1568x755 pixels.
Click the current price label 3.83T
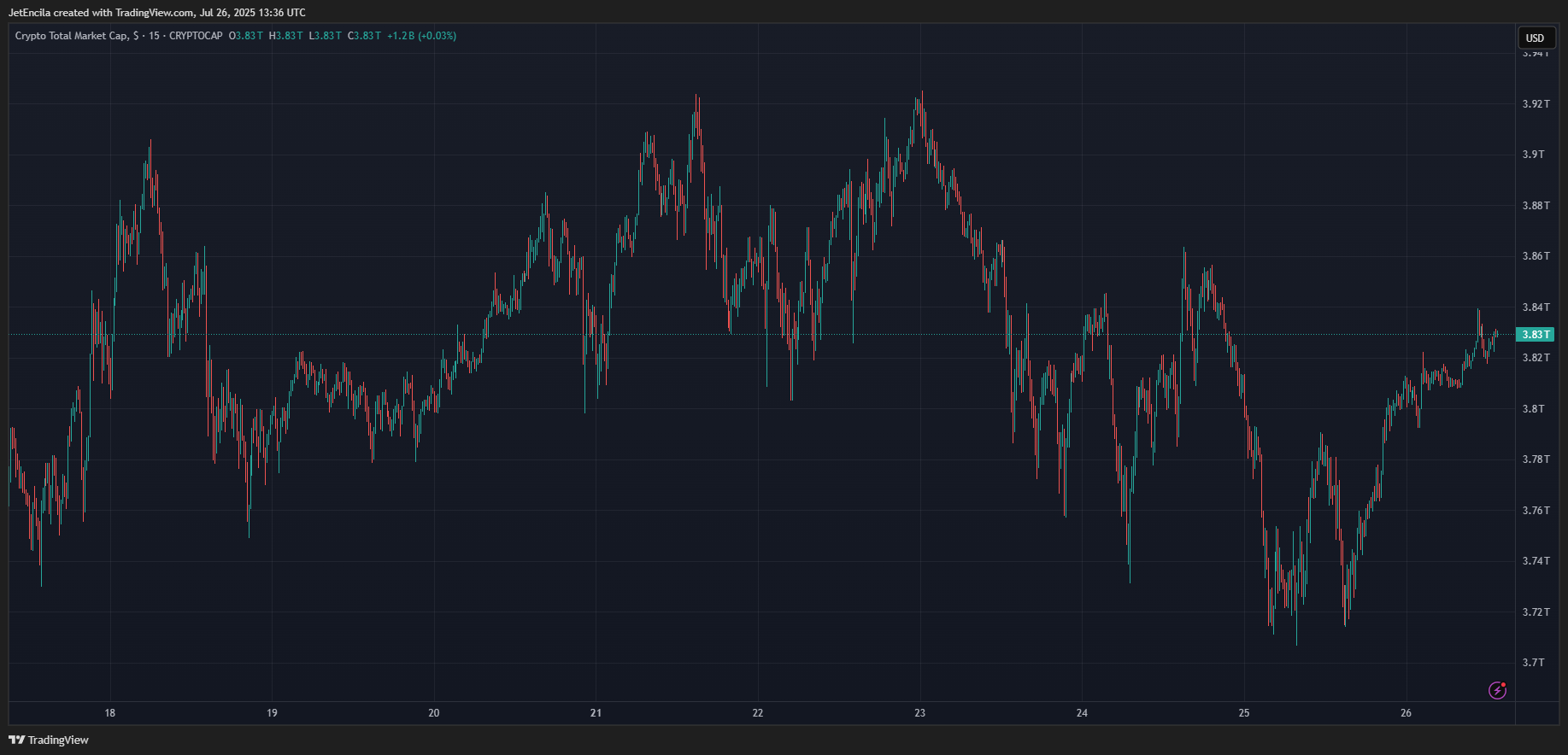coord(1535,335)
